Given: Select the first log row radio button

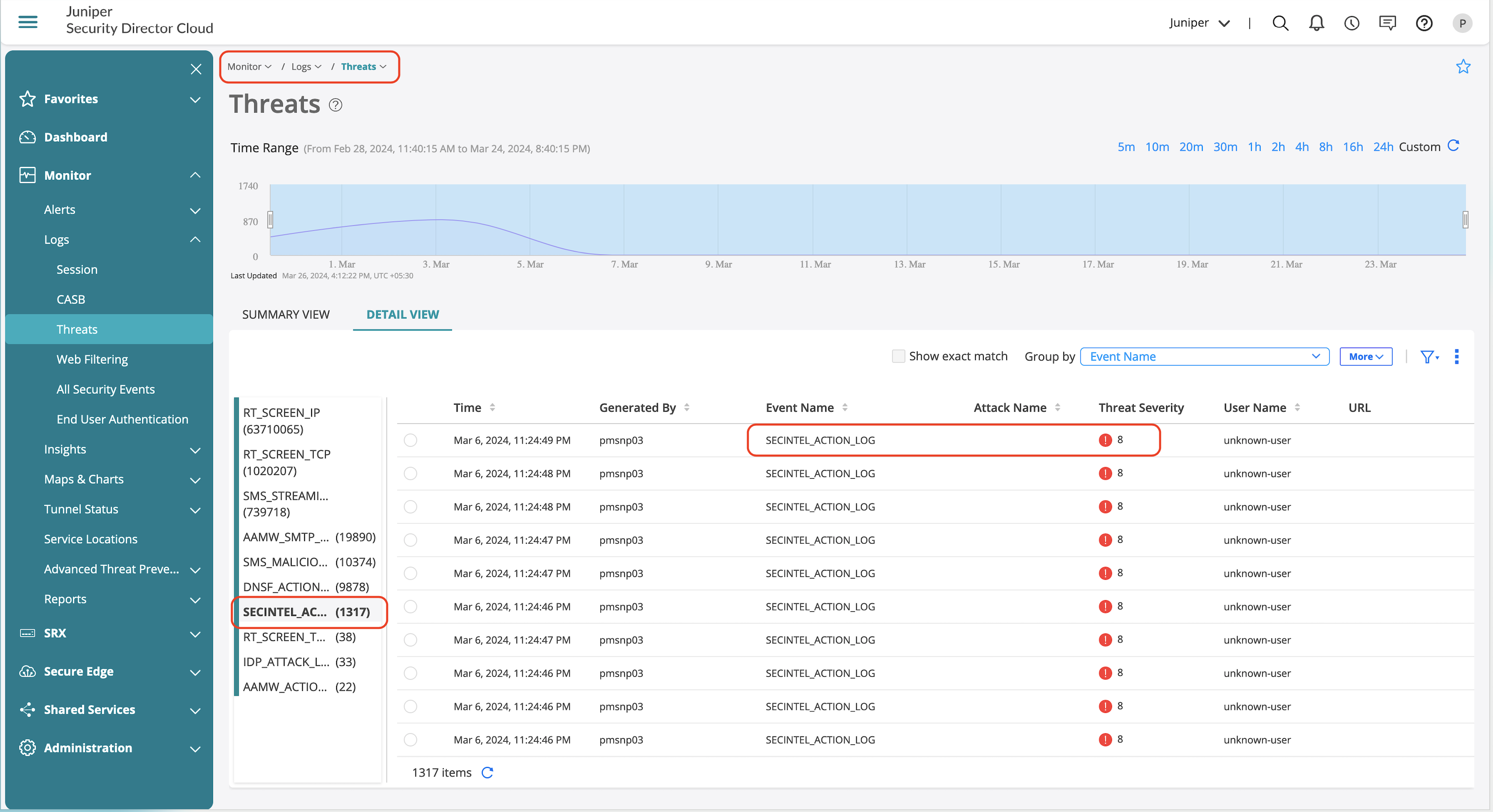Looking at the screenshot, I should tap(410, 440).
